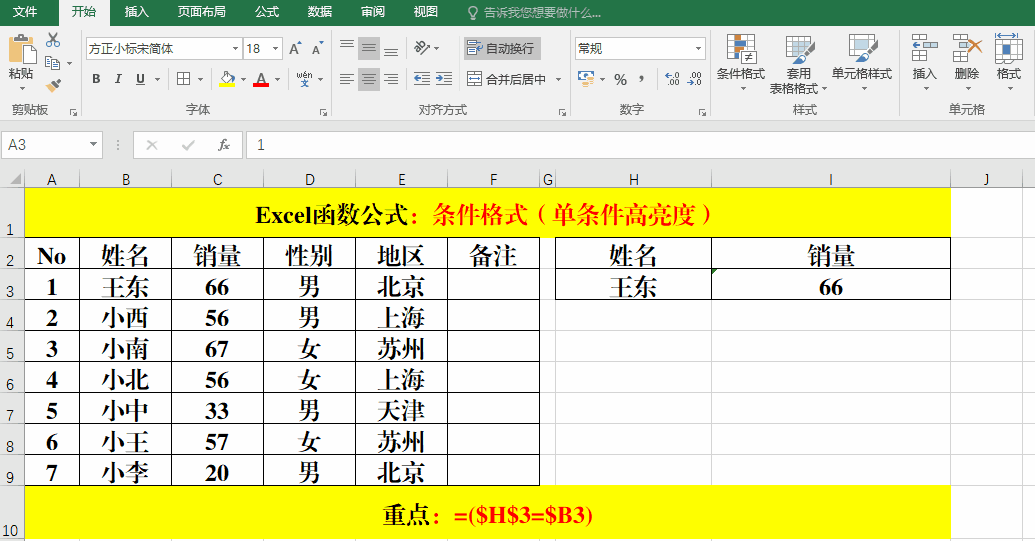This screenshot has width=1035, height=541.
Task: Apply comma thousands separator style
Action: point(642,79)
